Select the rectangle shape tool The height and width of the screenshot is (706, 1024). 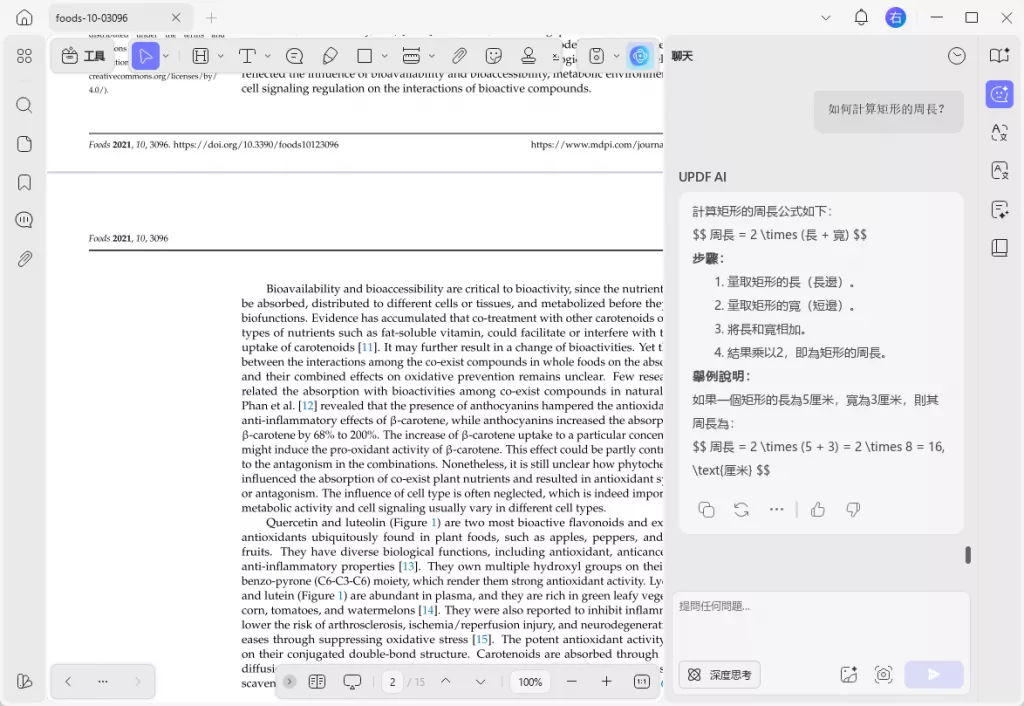pyautogui.click(x=365, y=56)
